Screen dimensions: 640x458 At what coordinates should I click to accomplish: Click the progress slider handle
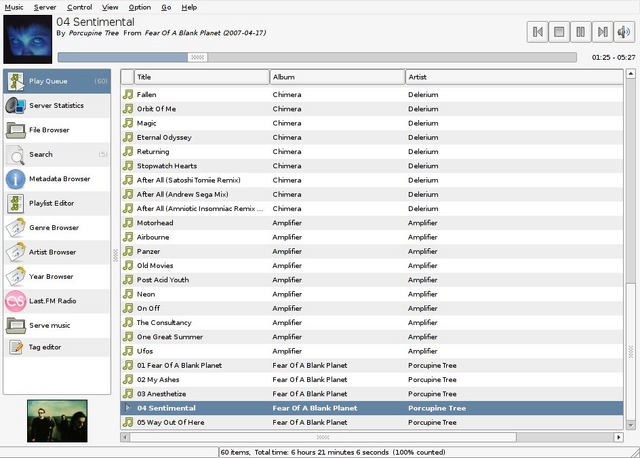coord(198,57)
